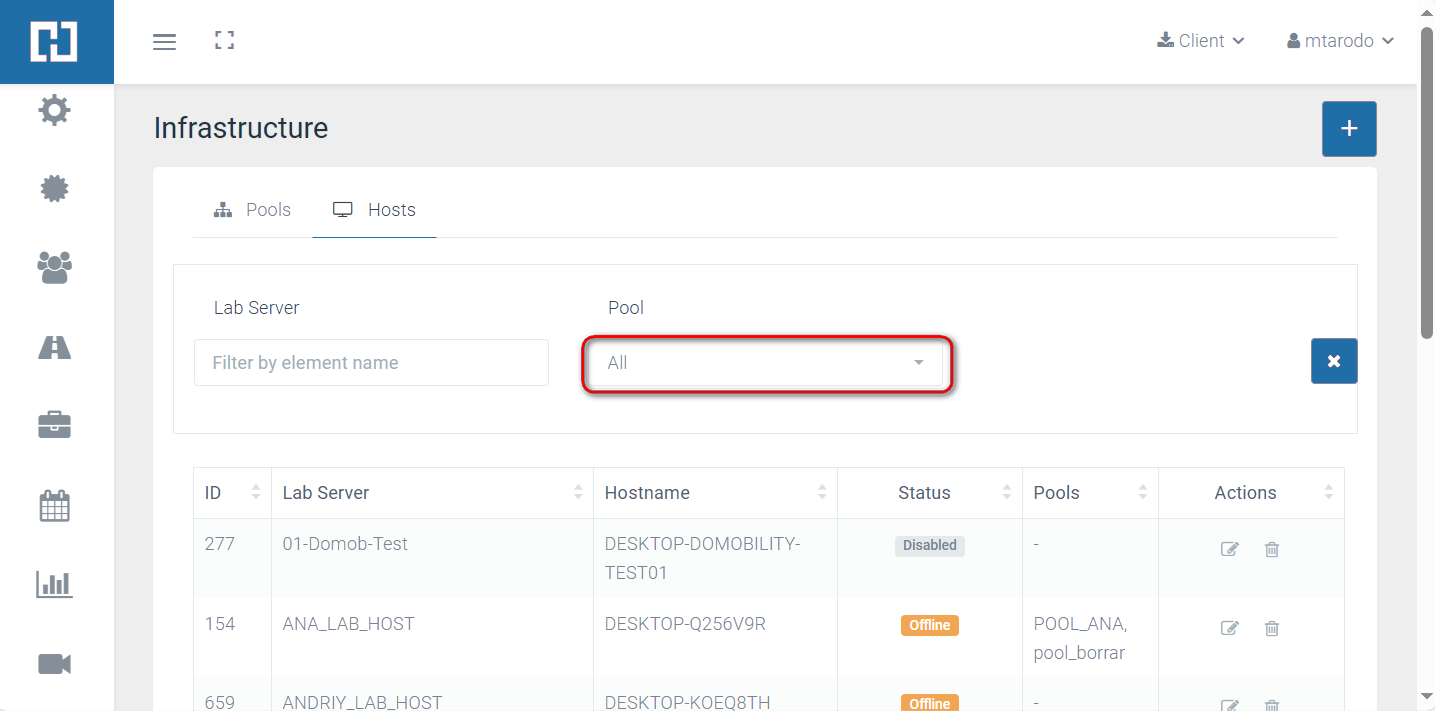
Task: Select the Hosts tab
Action: [x=375, y=210]
